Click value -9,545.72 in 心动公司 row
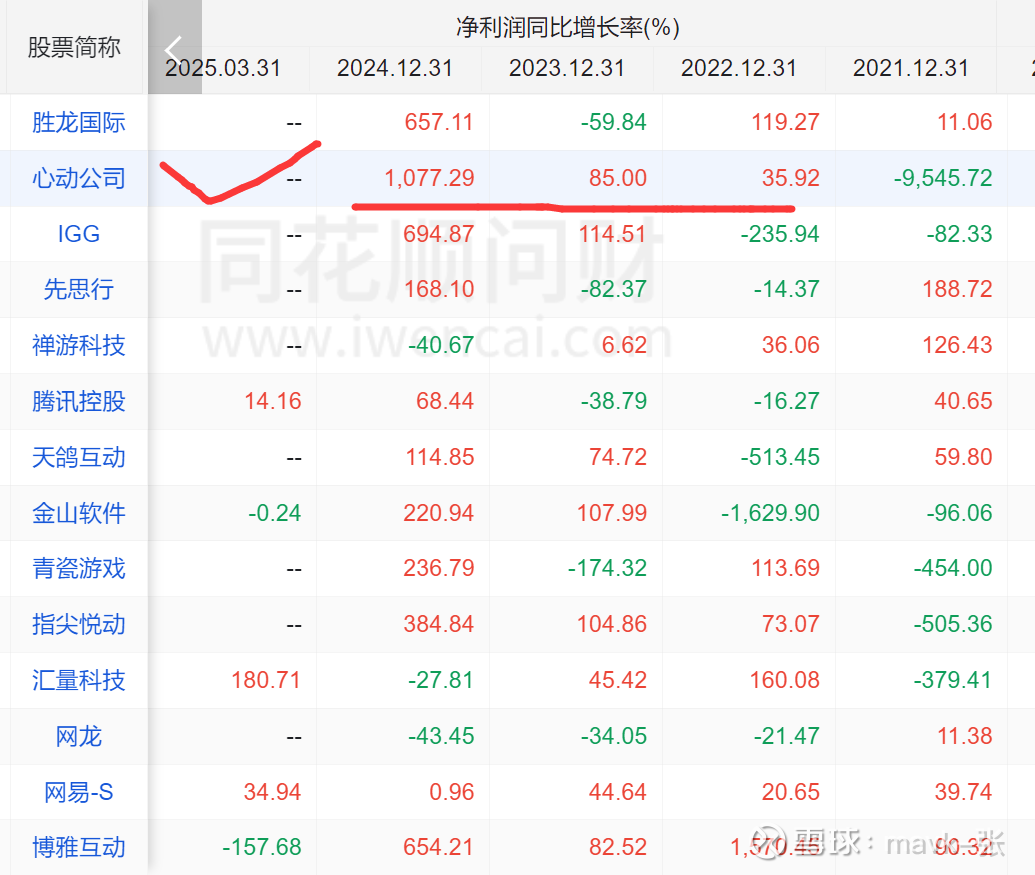The width and height of the screenshot is (1035, 875). [x=943, y=178]
